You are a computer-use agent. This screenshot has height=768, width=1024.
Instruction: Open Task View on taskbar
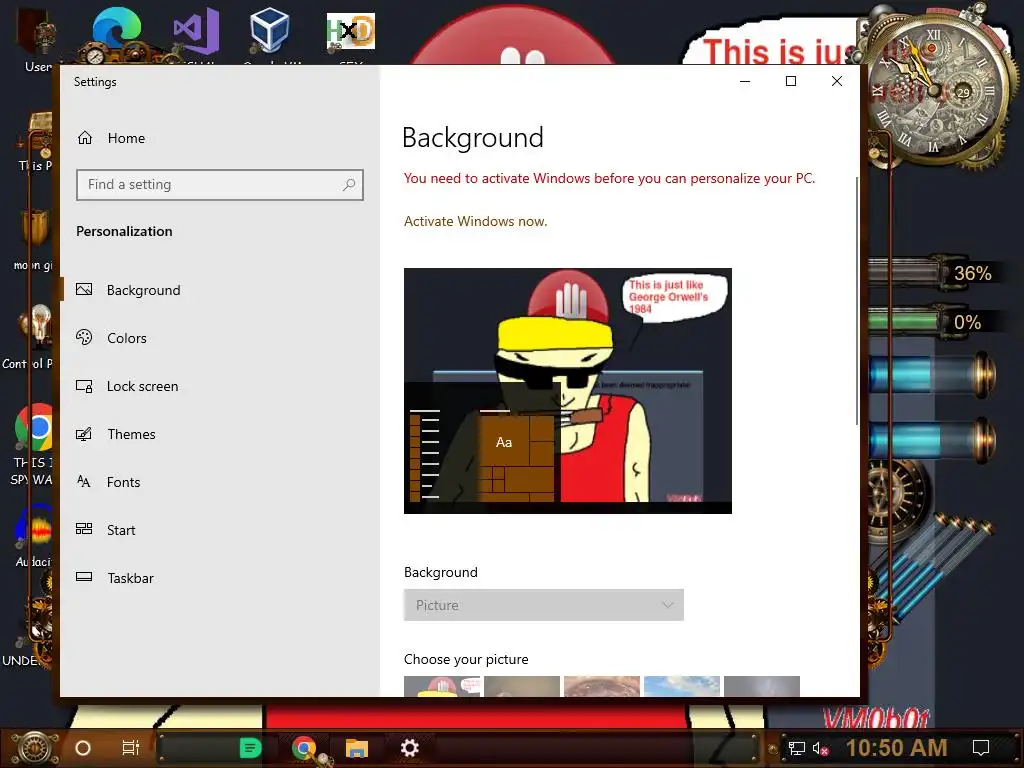coord(131,748)
